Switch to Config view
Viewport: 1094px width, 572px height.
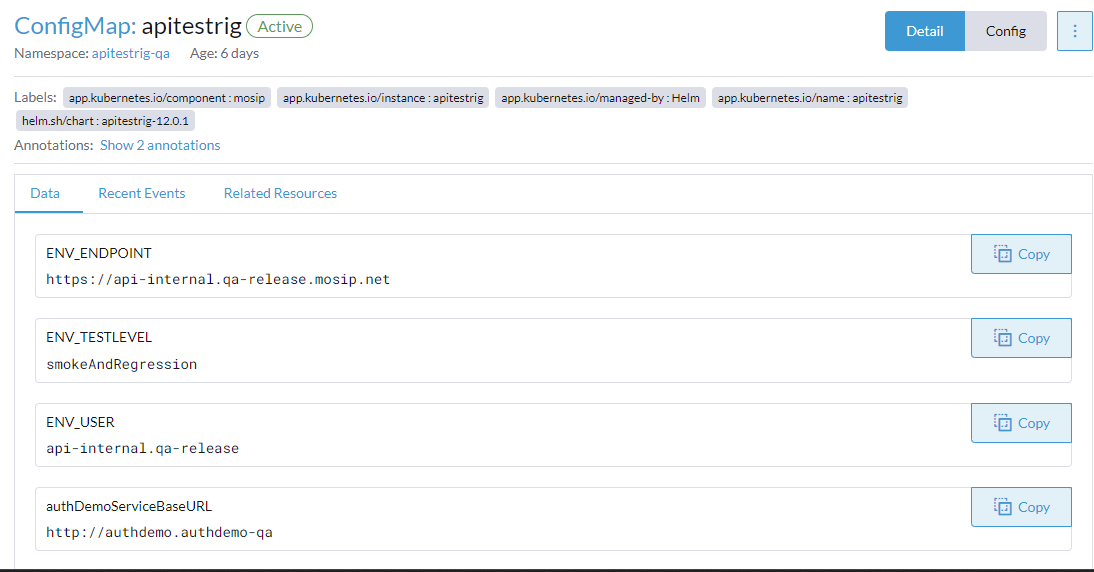(x=1005, y=31)
